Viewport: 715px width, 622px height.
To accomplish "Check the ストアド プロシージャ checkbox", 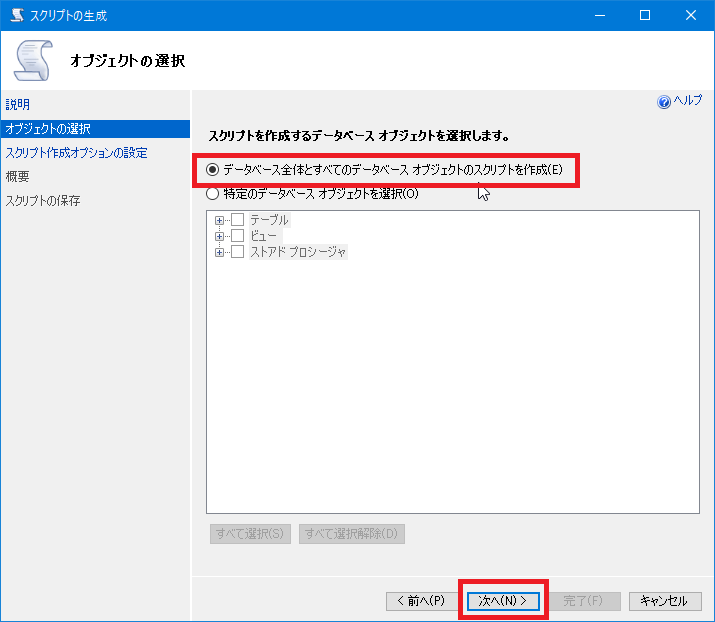I will point(238,252).
